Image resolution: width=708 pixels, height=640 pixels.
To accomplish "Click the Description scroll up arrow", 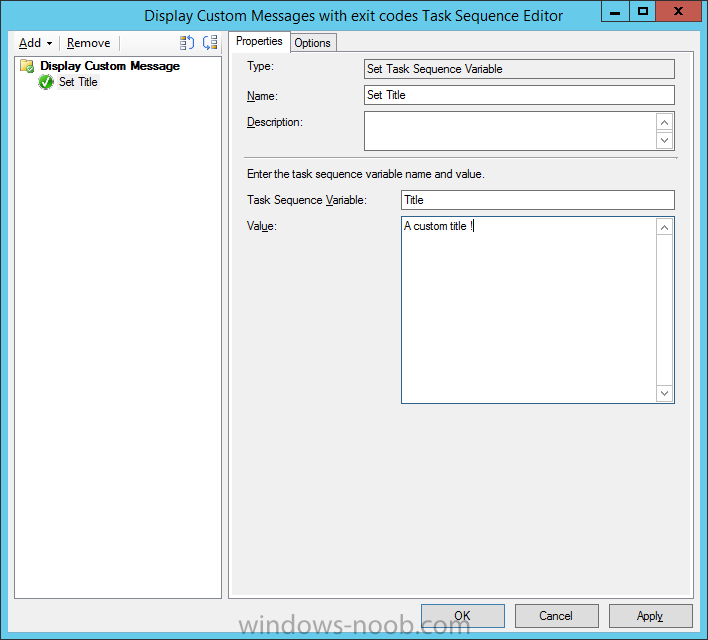I will click(x=664, y=122).
